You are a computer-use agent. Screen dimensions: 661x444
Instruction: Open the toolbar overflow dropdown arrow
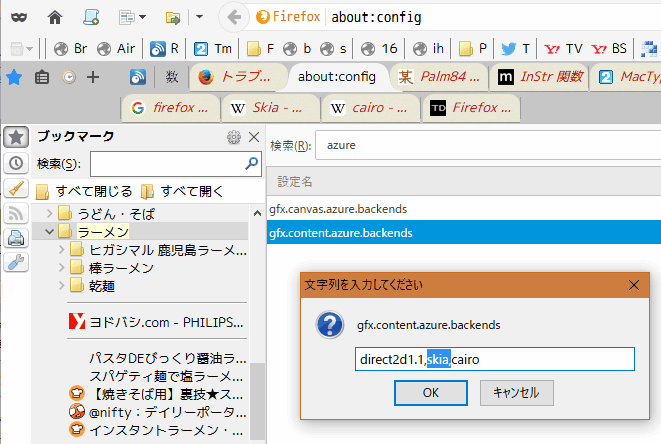pos(199,17)
